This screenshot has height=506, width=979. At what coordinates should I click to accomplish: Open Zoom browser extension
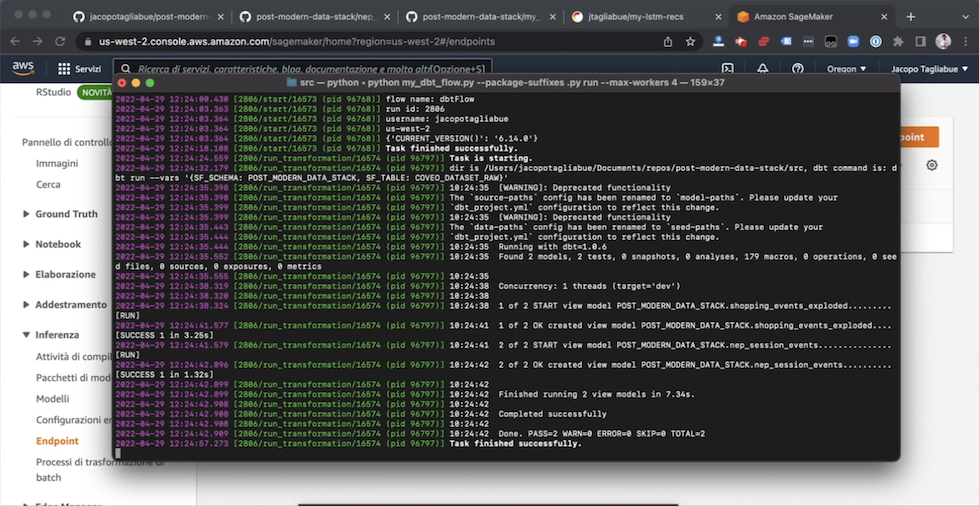(x=853, y=41)
